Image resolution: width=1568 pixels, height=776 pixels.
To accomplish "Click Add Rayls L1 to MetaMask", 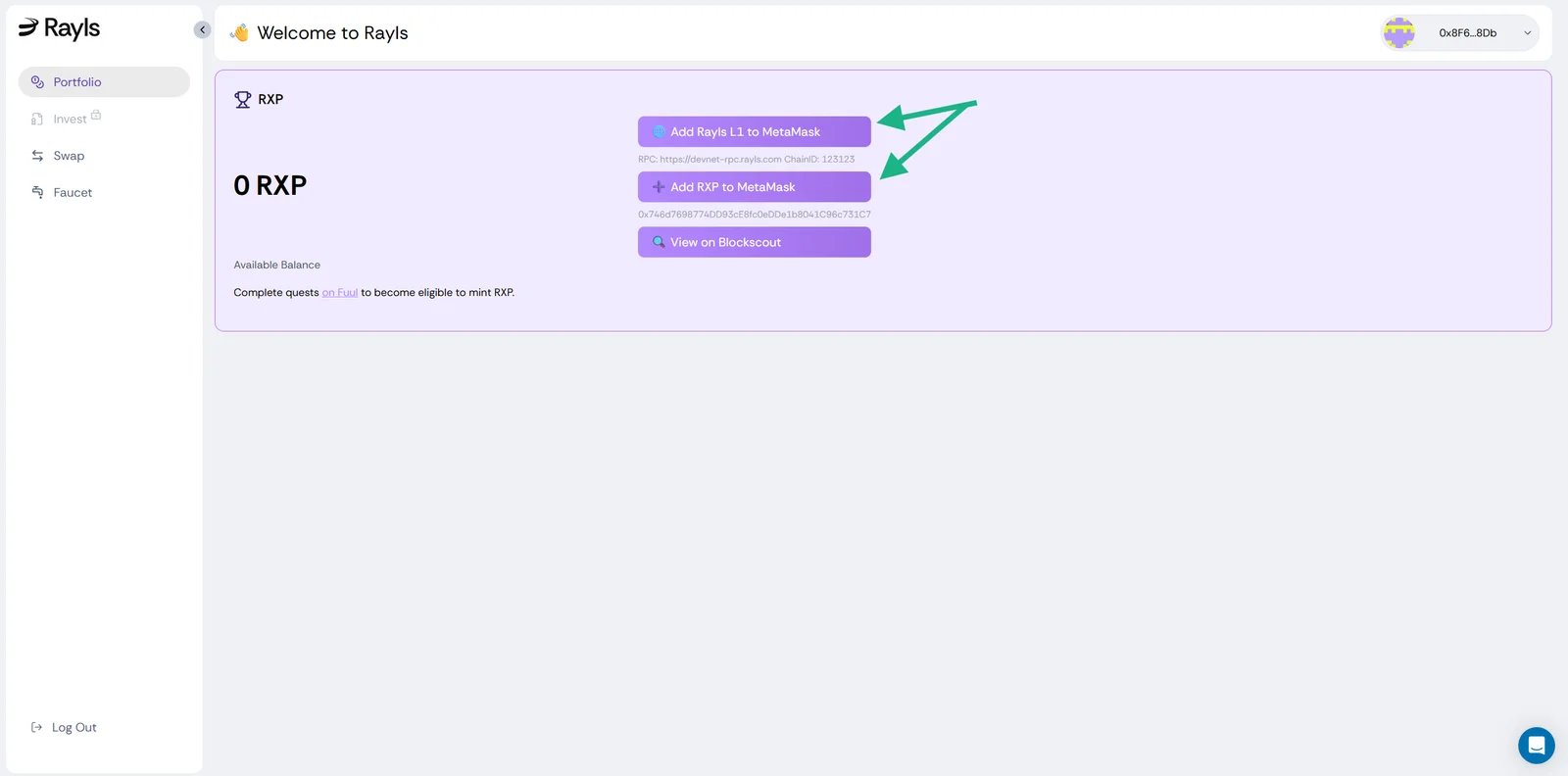I will coord(755,131).
